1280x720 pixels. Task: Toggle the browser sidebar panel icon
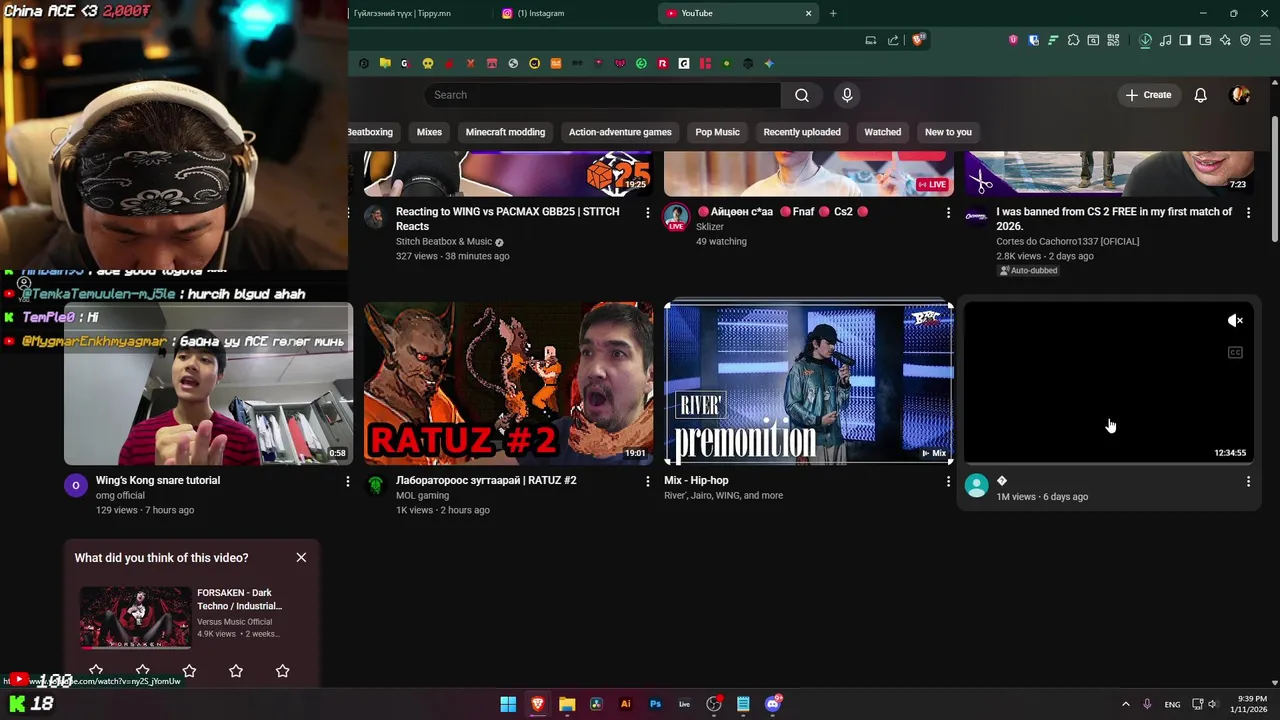[1185, 40]
